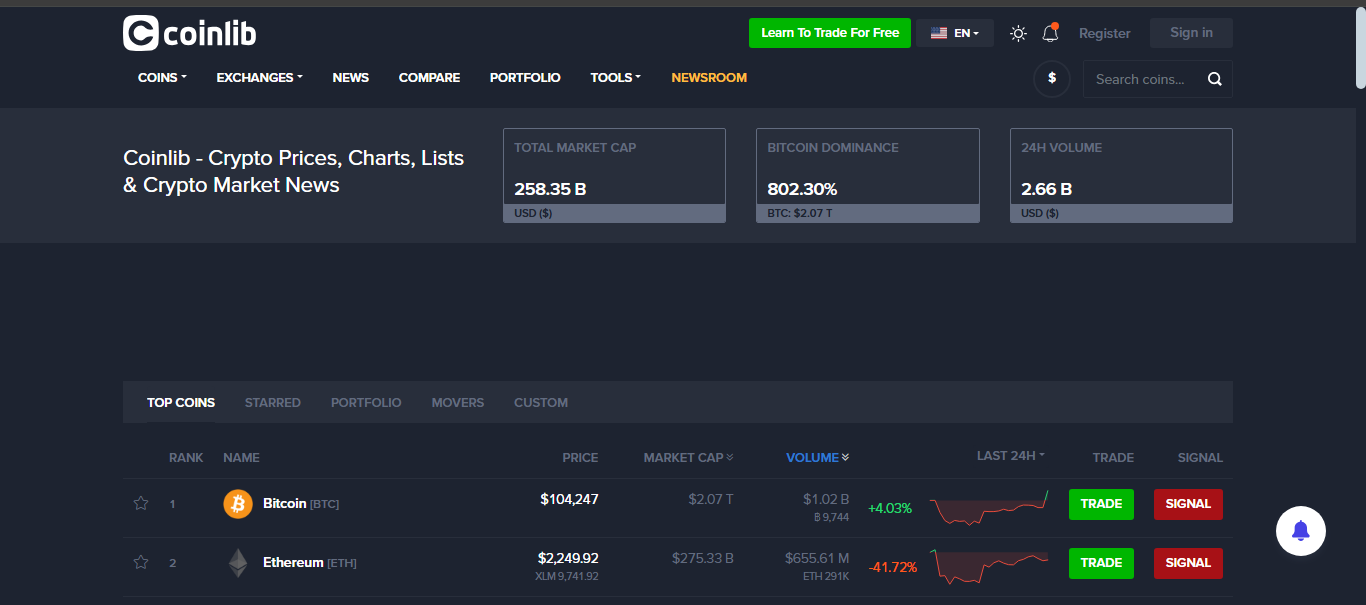Click the search magnifier icon
Image resolution: width=1366 pixels, height=605 pixels.
coord(1215,79)
